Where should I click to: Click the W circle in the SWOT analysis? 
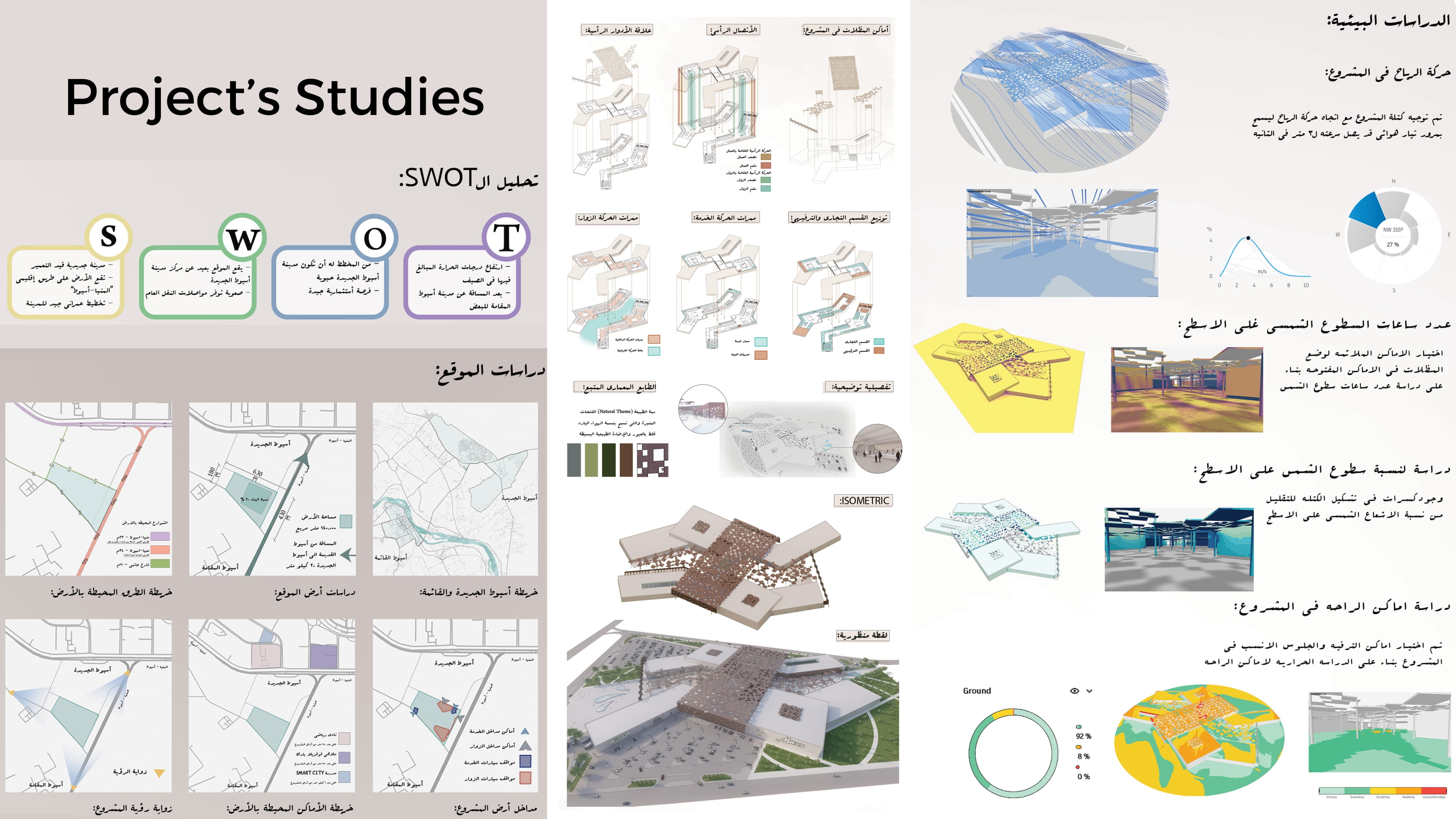pyautogui.click(x=242, y=237)
